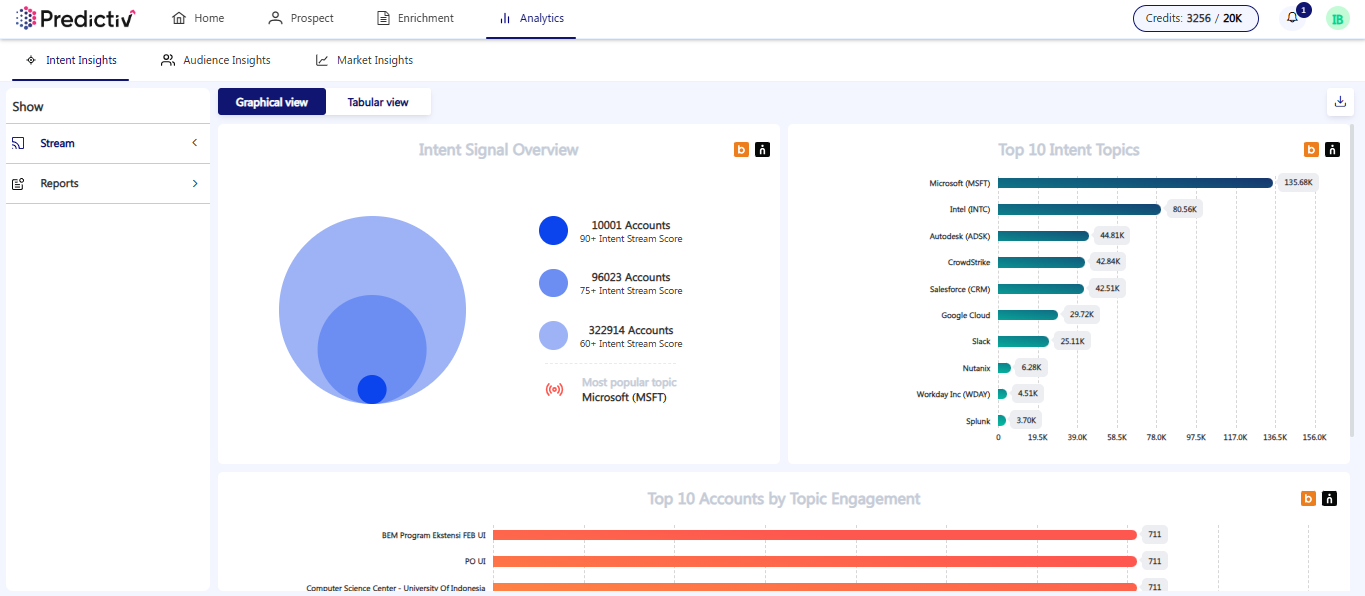Click the CrowdStrike bar
Image resolution: width=1365 pixels, height=596 pixels.
(x=1041, y=262)
